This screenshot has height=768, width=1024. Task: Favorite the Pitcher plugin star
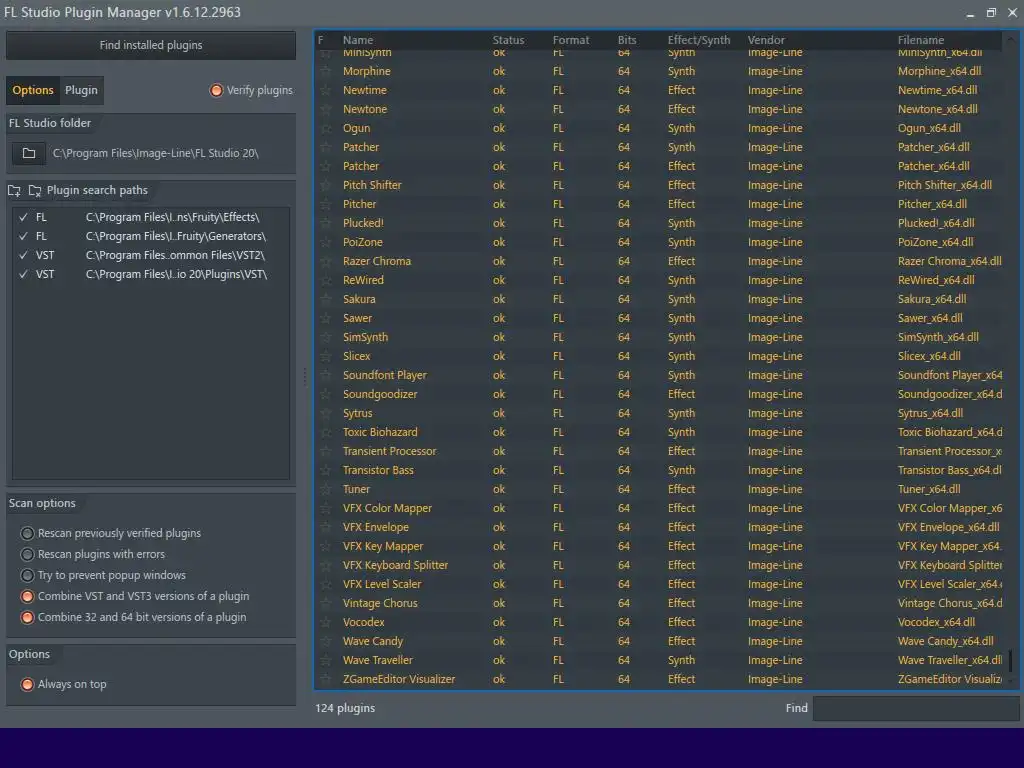[325, 204]
